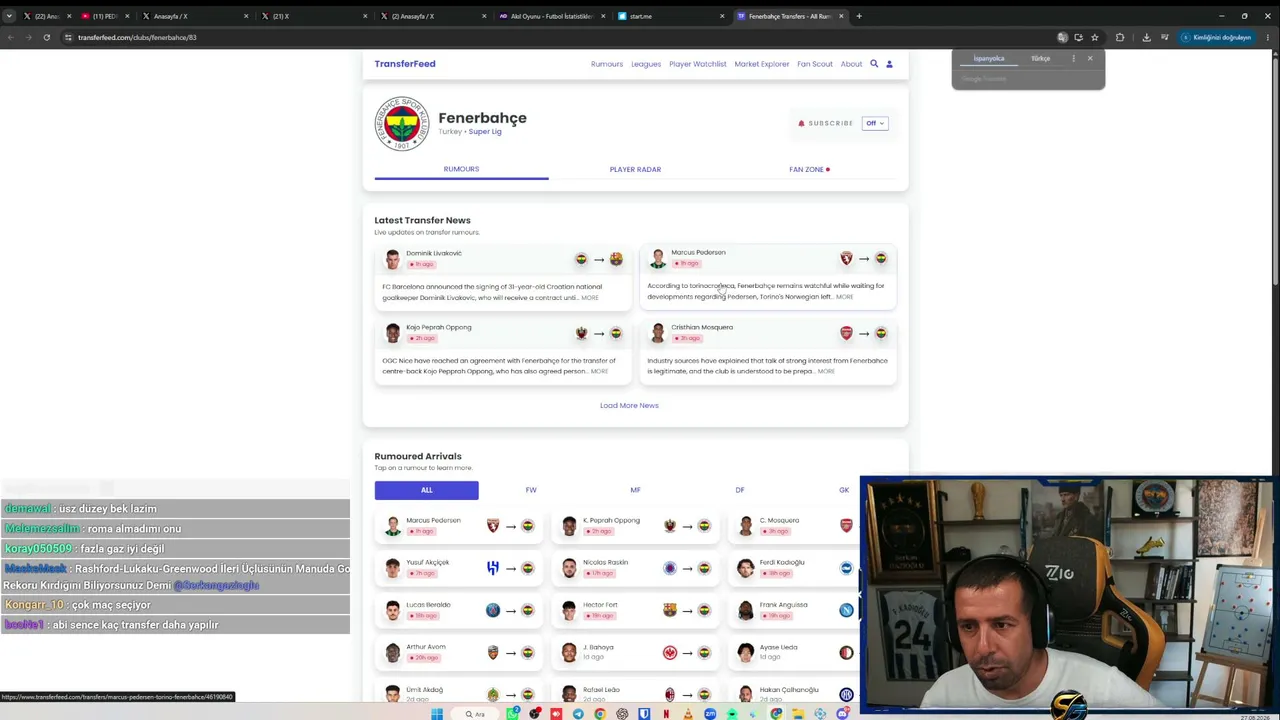Expand MORE on the Cristhian Mosquera news

point(826,372)
